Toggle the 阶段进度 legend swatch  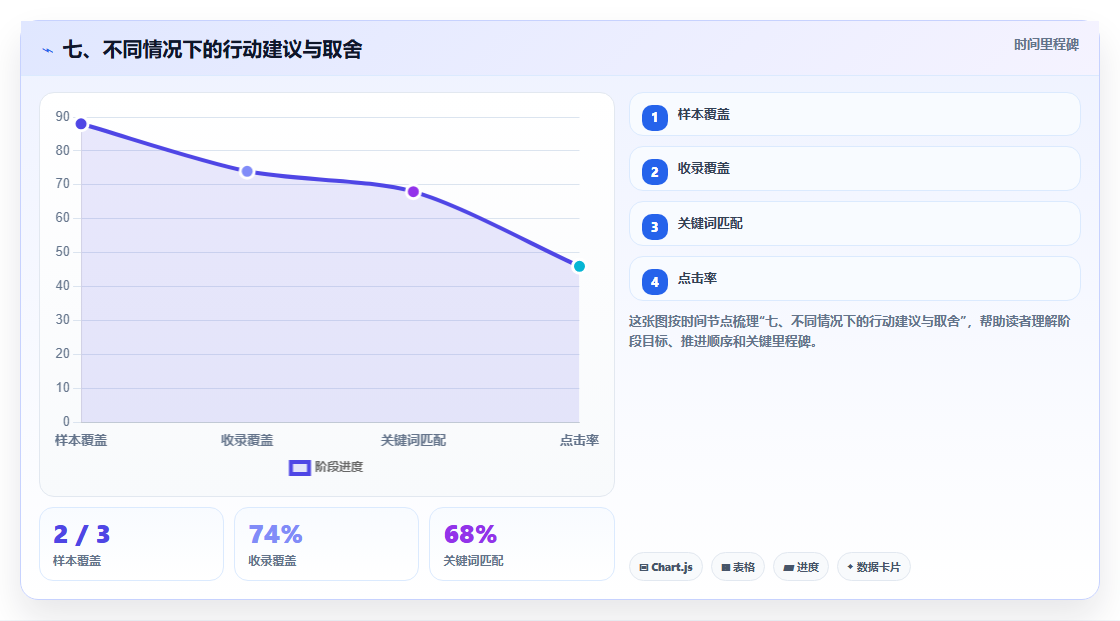299,467
